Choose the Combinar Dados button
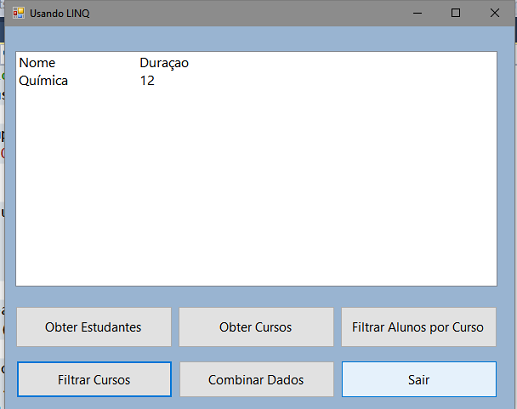Image resolution: width=517 pixels, height=409 pixels. pyautogui.click(x=256, y=379)
